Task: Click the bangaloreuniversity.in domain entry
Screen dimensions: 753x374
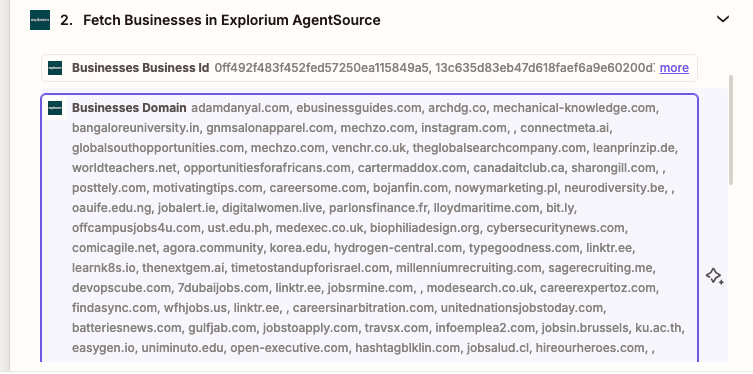Action: click(x=137, y=128)
